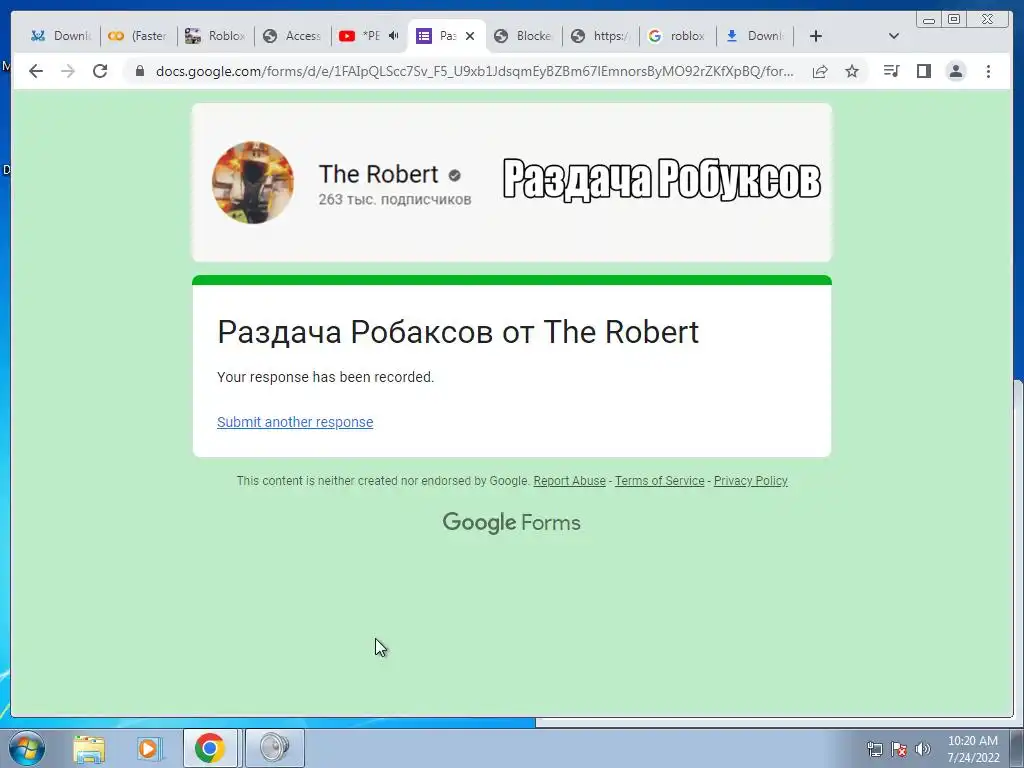Click the volume tray icon
This screenshot has width=1024, height=768.
[x=923, y=749]
